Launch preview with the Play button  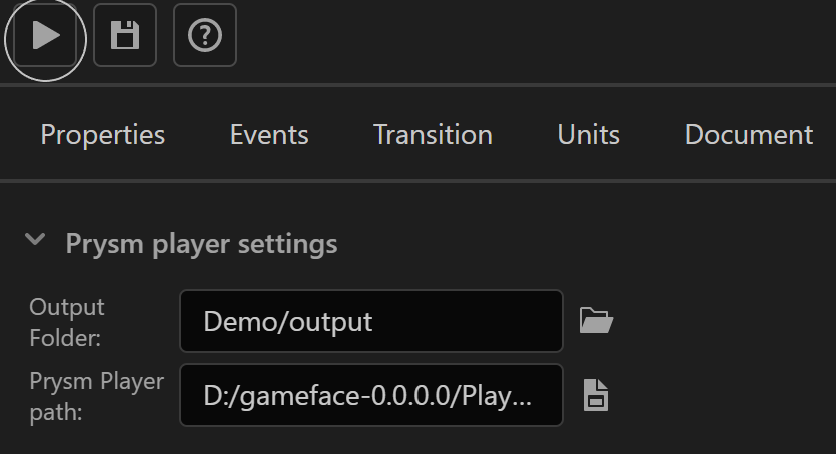click(x=45, y=35)
